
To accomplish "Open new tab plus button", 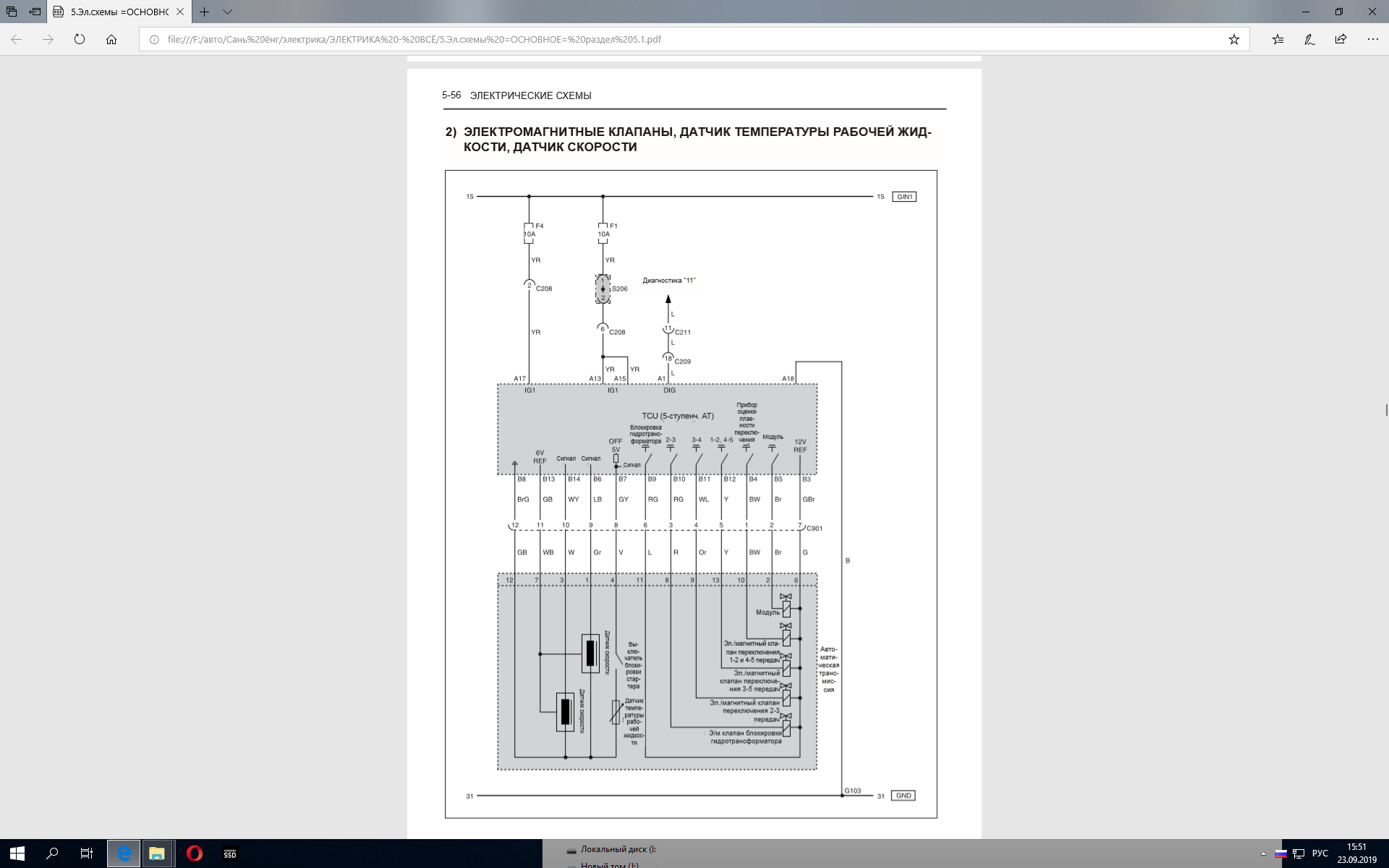I will pos(205,12).
